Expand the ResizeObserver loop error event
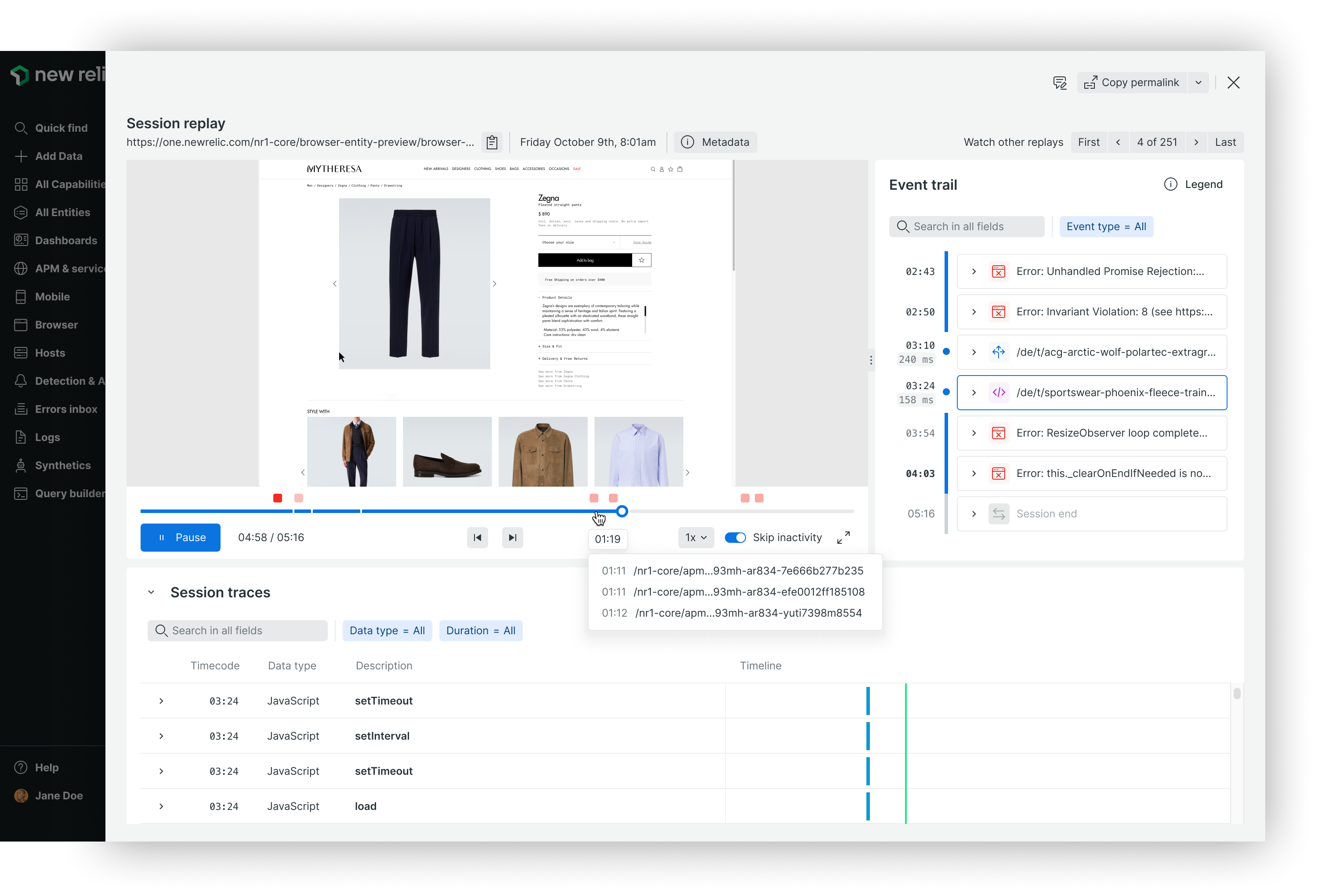The height and width of the screenshot is (896, 1318). pyautogui.click(x=974, y=433)
